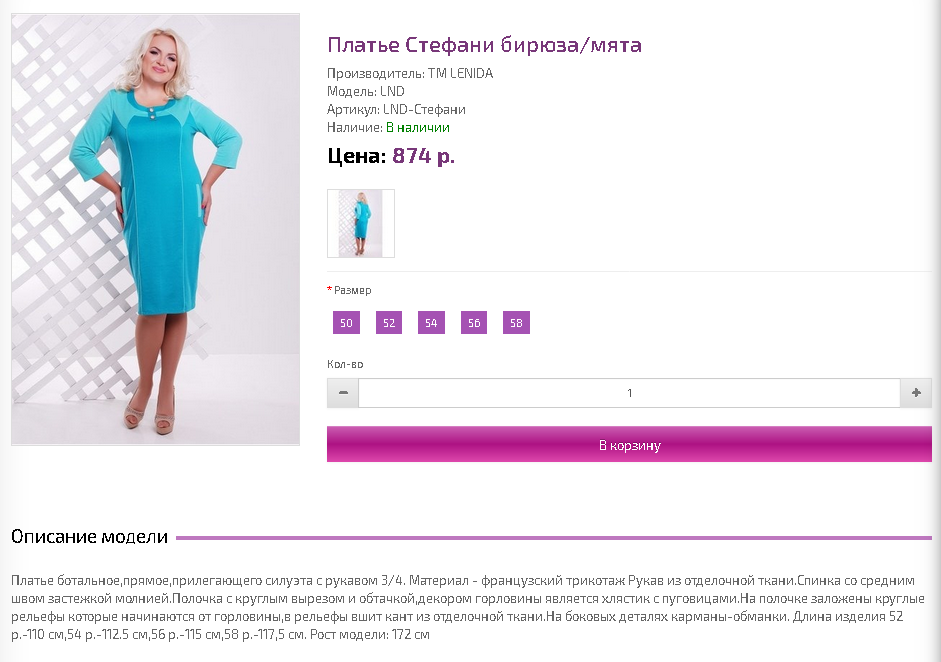941x662 pixels.
Task: Select size 50
Action: (346, 323)
